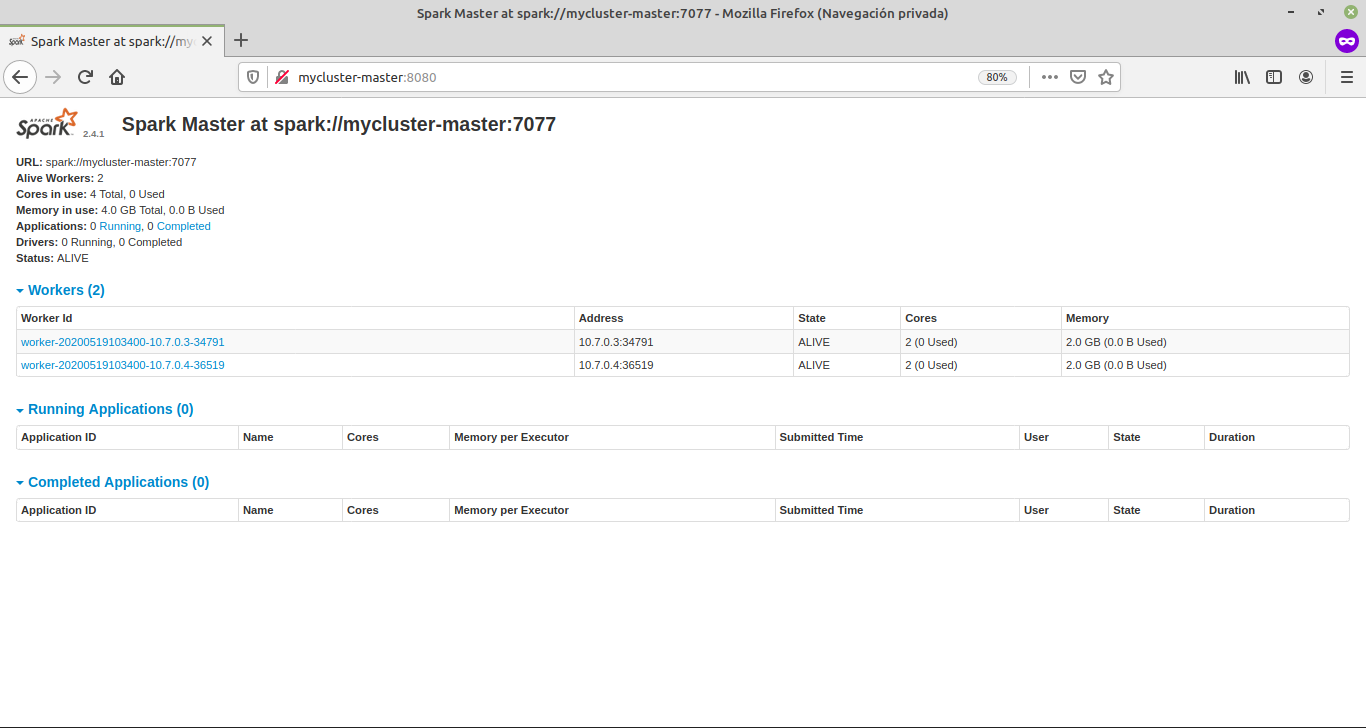Show sidebars toolbar icon

coord(1274,77)
